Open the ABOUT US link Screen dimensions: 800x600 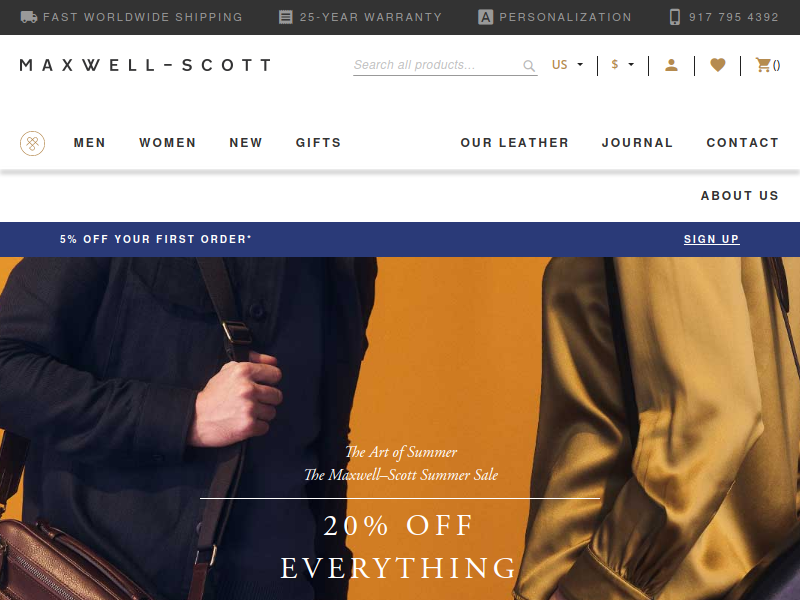pyautogui.click(x=740, y=196)
